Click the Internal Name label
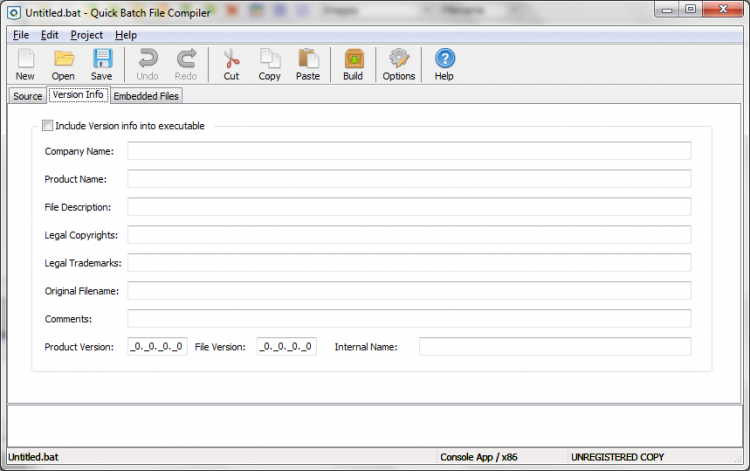Screen dimensions: 750x471 pyautogui.click(x=366, y=347)
